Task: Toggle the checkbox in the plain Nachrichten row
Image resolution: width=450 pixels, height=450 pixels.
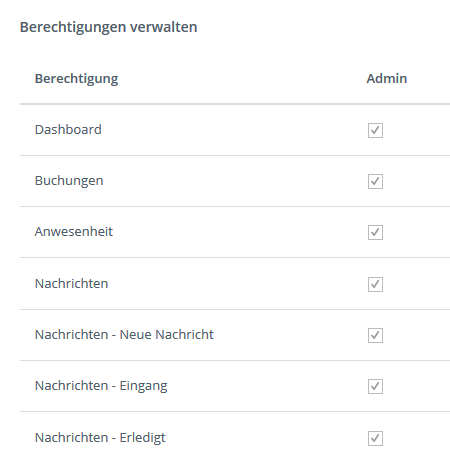Action: point(375,284)
